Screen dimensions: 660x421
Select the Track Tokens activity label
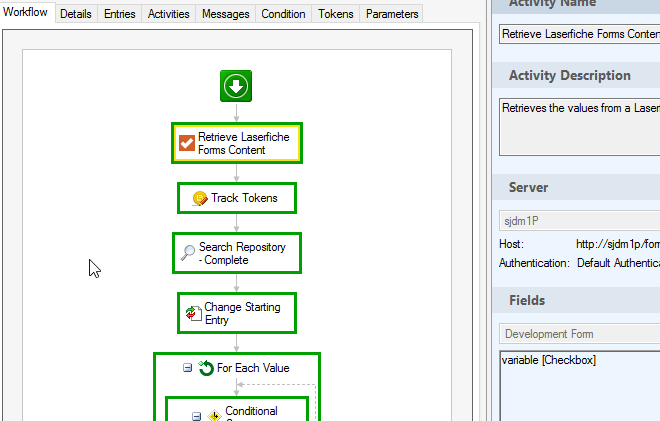(244, 198)
